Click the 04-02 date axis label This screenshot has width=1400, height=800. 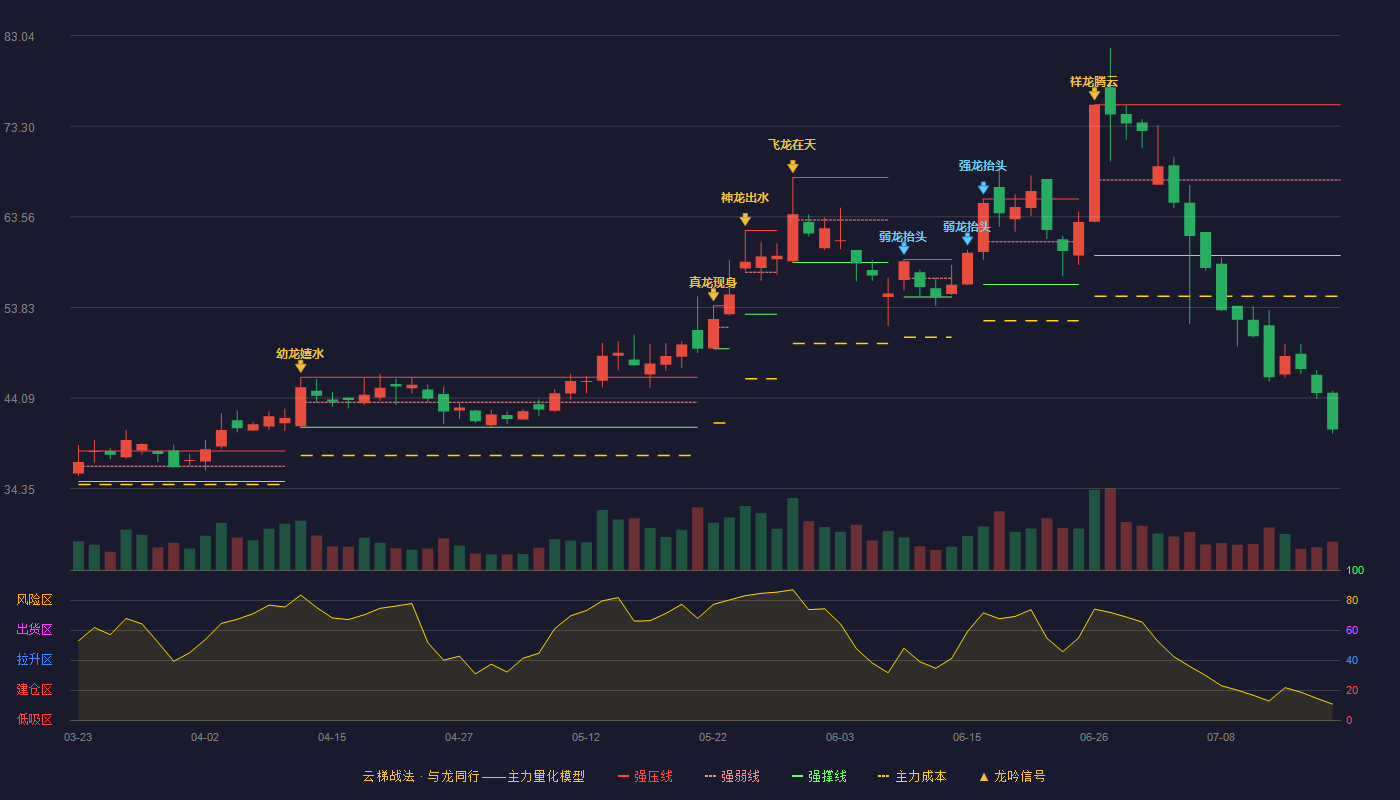(x=205, y=737)
